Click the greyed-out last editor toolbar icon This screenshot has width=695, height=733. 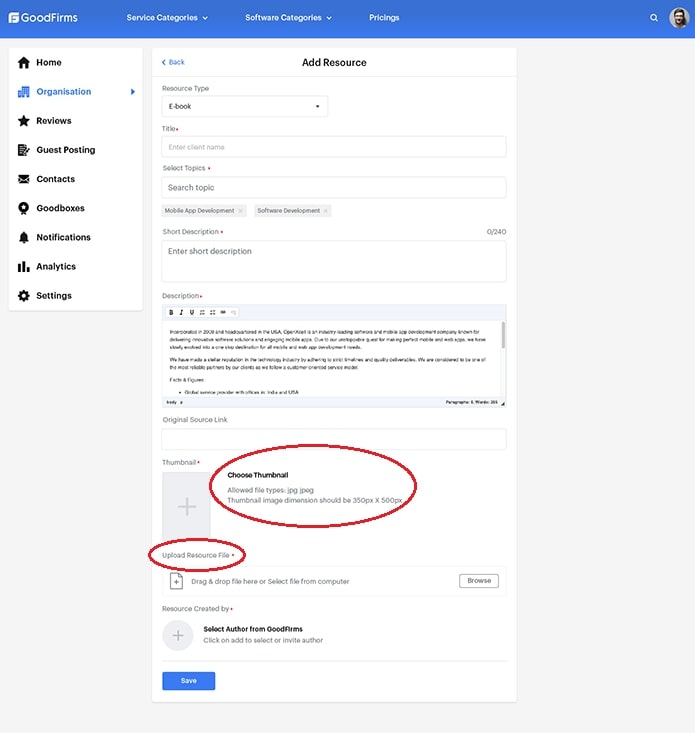(233, 312)
